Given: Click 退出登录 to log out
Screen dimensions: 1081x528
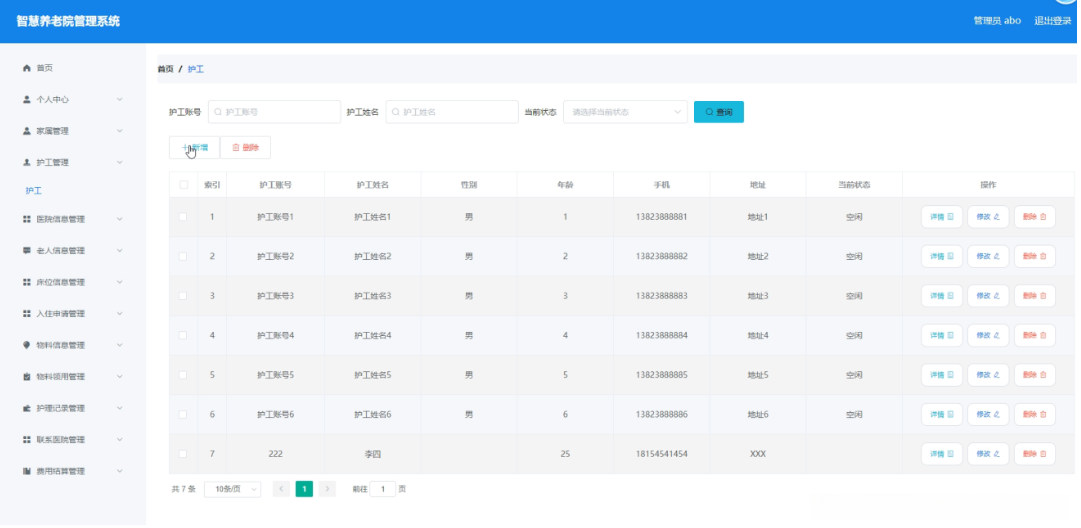Looking at the screenshot, I should [1053, 21].
